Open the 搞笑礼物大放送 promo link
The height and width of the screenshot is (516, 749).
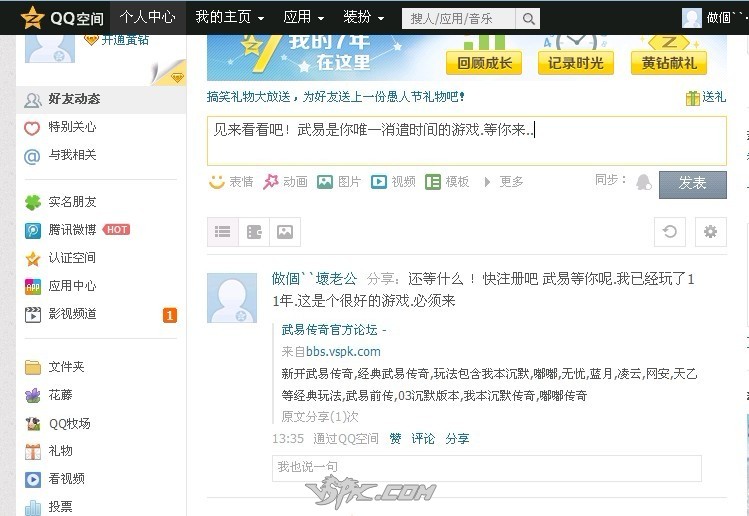click(335, 97)
